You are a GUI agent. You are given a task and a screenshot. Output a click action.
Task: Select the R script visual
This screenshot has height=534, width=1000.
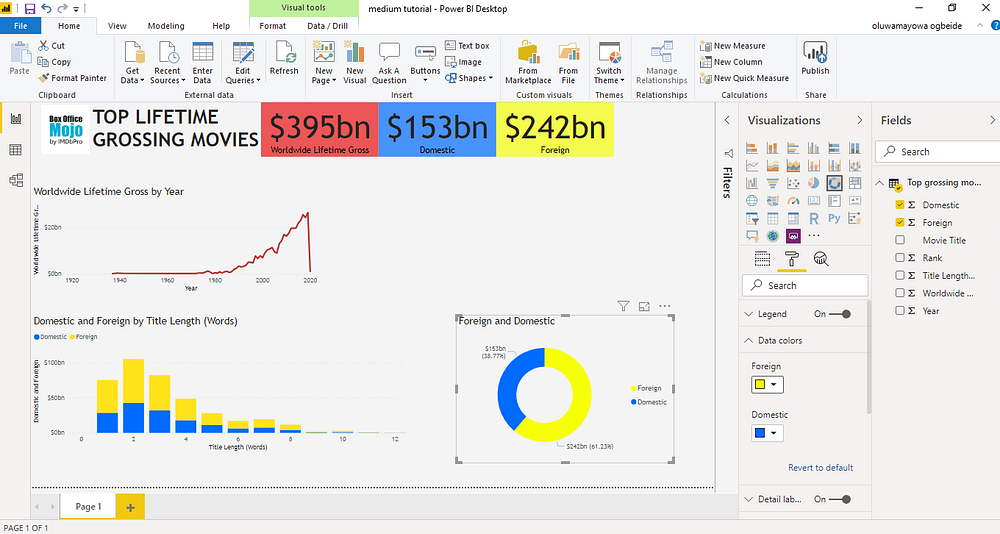click(x=813, y=218)
